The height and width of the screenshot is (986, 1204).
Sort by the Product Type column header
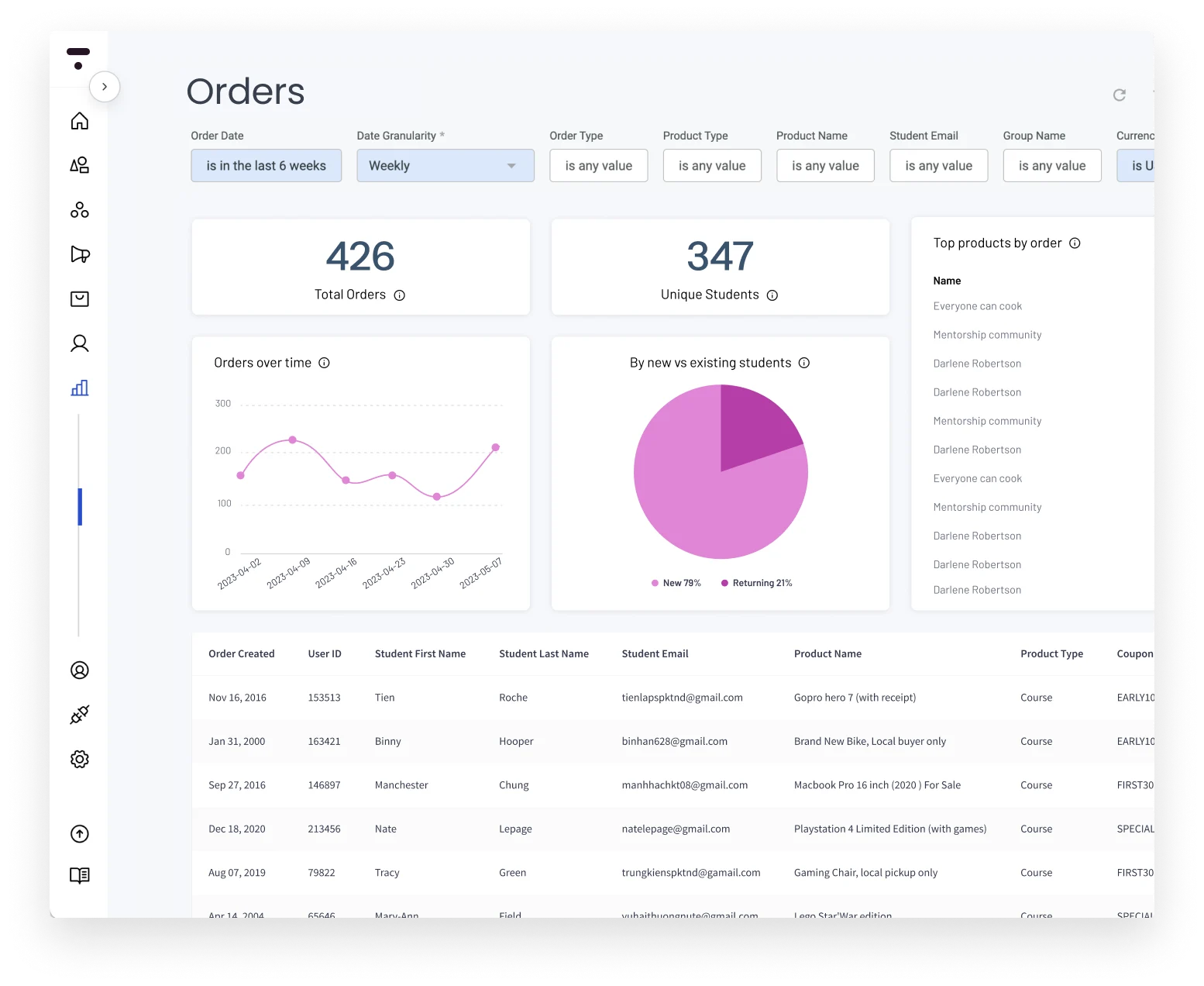[x=1052, y=653]
